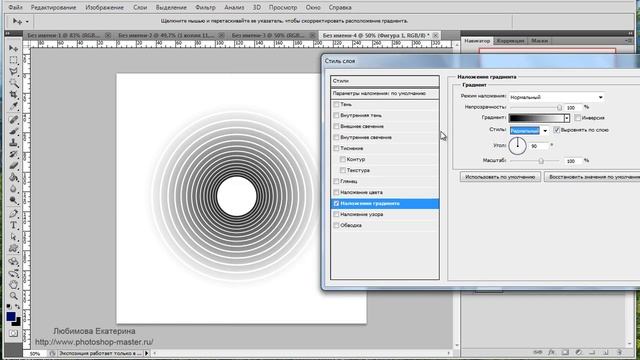This screenshot has width=640, height=360.
Task: Select the Eyedropper tool
Action: coord(13,106)
